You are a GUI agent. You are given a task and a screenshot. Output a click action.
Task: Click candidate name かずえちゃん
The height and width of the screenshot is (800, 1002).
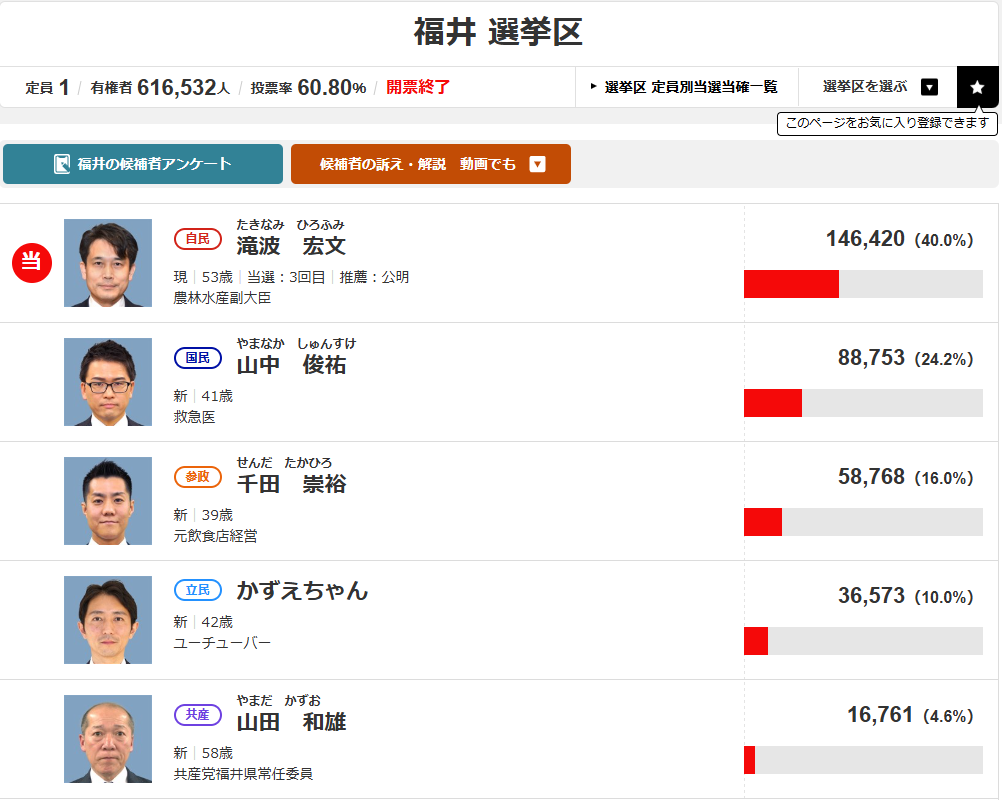pos(302,591)
